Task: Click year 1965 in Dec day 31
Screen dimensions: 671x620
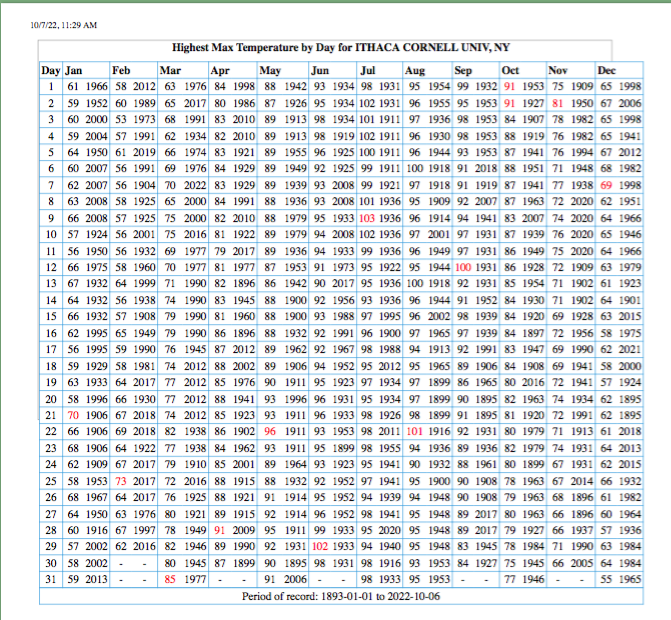Action: (630, 580)
